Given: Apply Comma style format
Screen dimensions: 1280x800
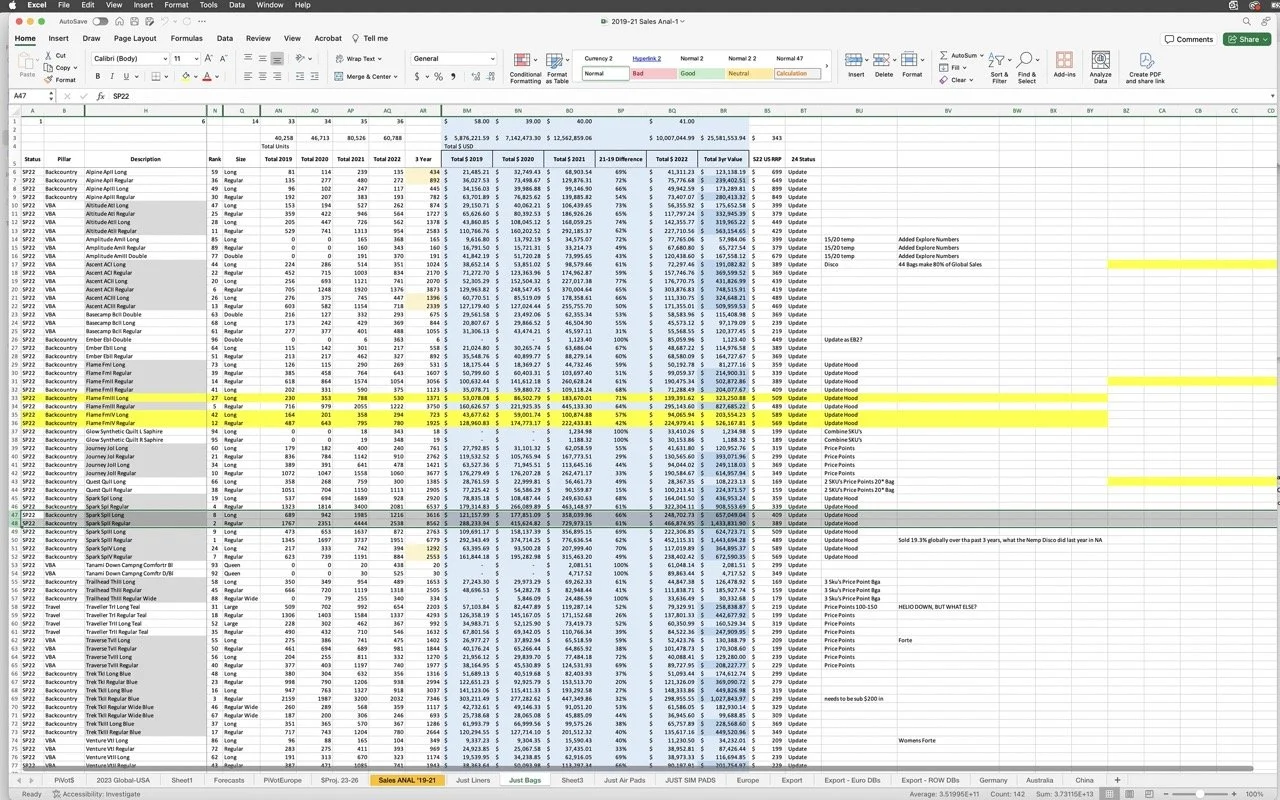Looking at the screenshot, I should [x=454, y=77].
